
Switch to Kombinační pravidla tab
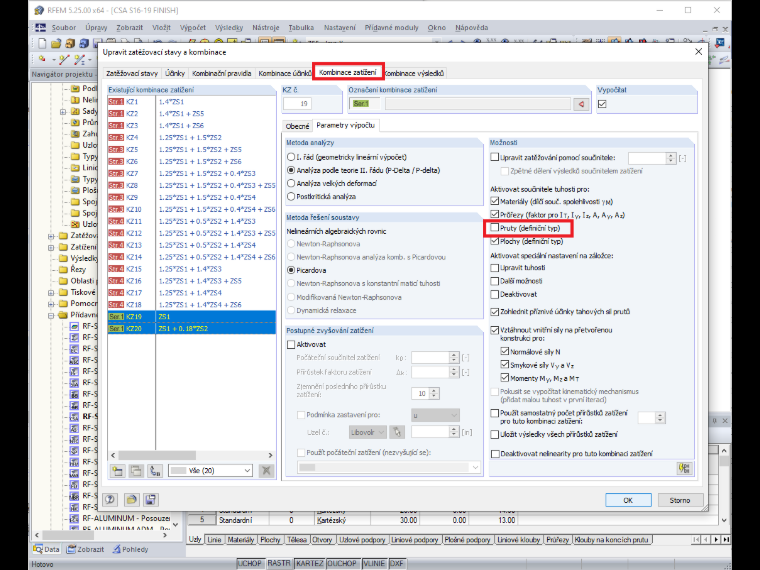[222, 73]
